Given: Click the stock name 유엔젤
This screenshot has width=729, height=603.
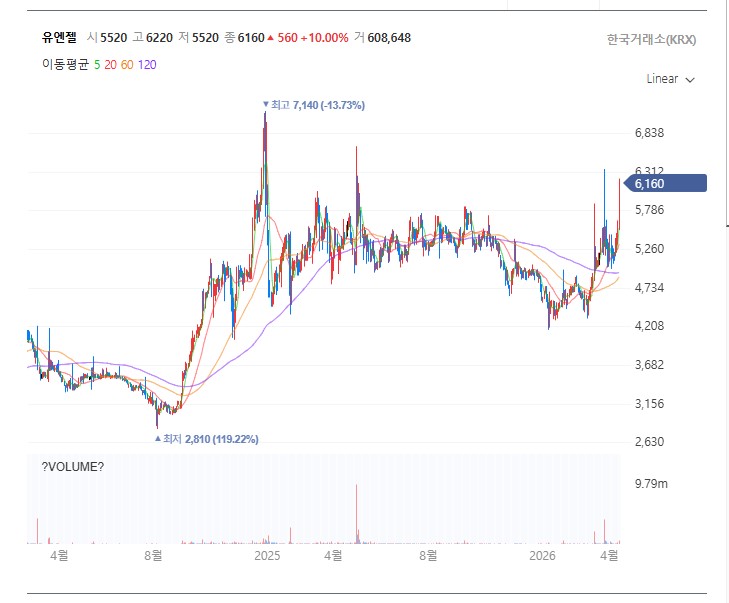Looking at the screenshot, I should pos(59,38).
